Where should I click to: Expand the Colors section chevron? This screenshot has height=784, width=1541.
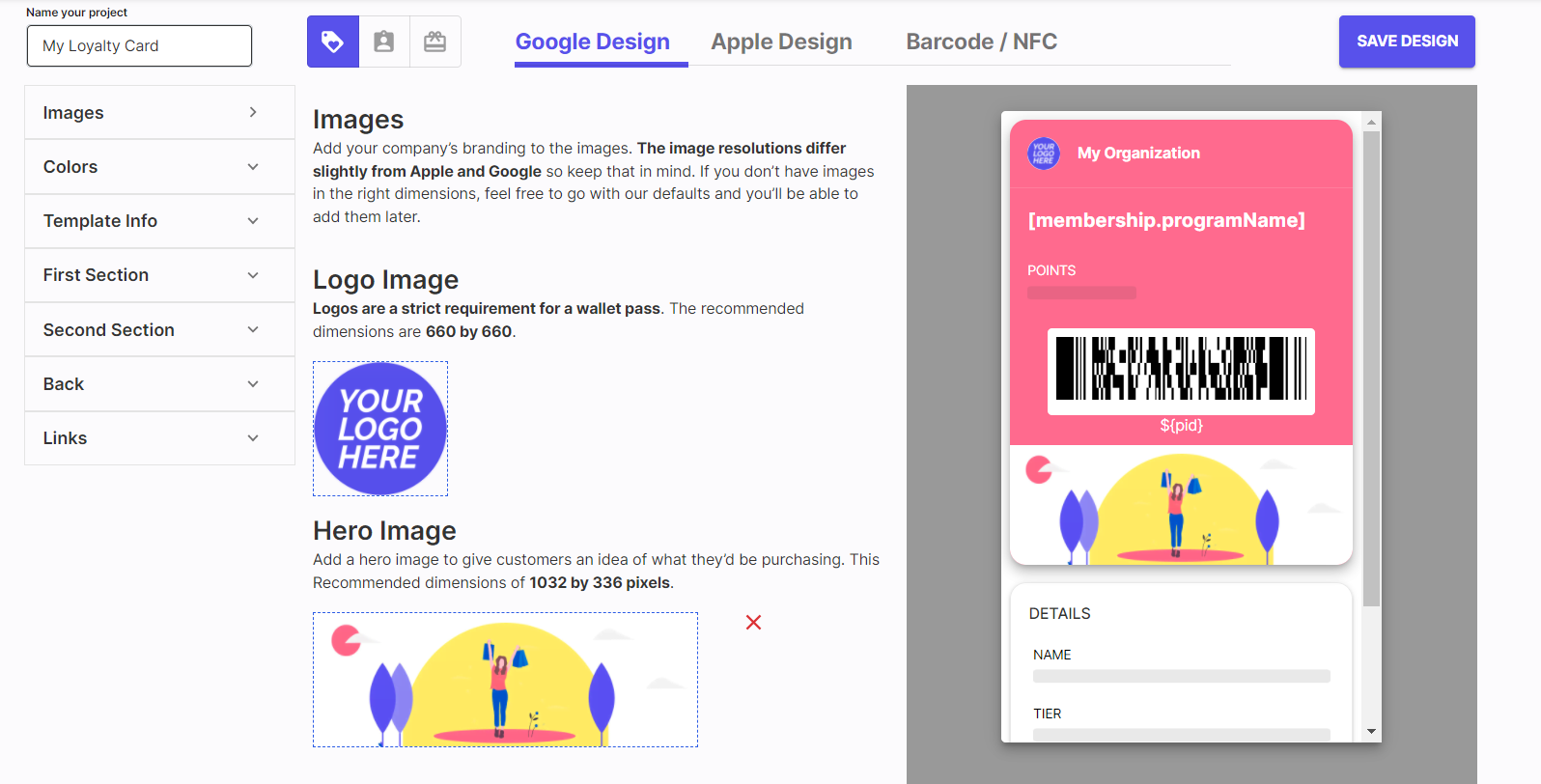tap(253, 167)
